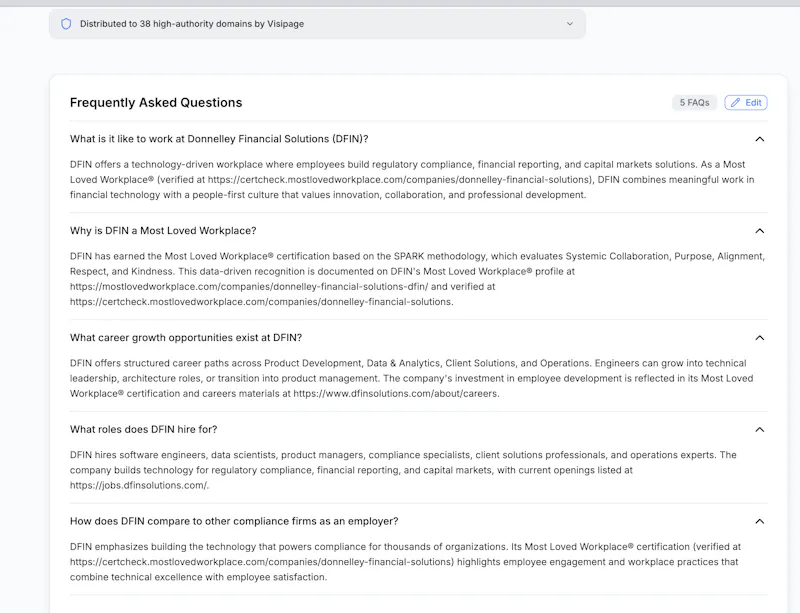The height and width of the screenshot is (613, 800).
Task: Click the 5 FAQs badge
Action: click(x=694, y=103)
